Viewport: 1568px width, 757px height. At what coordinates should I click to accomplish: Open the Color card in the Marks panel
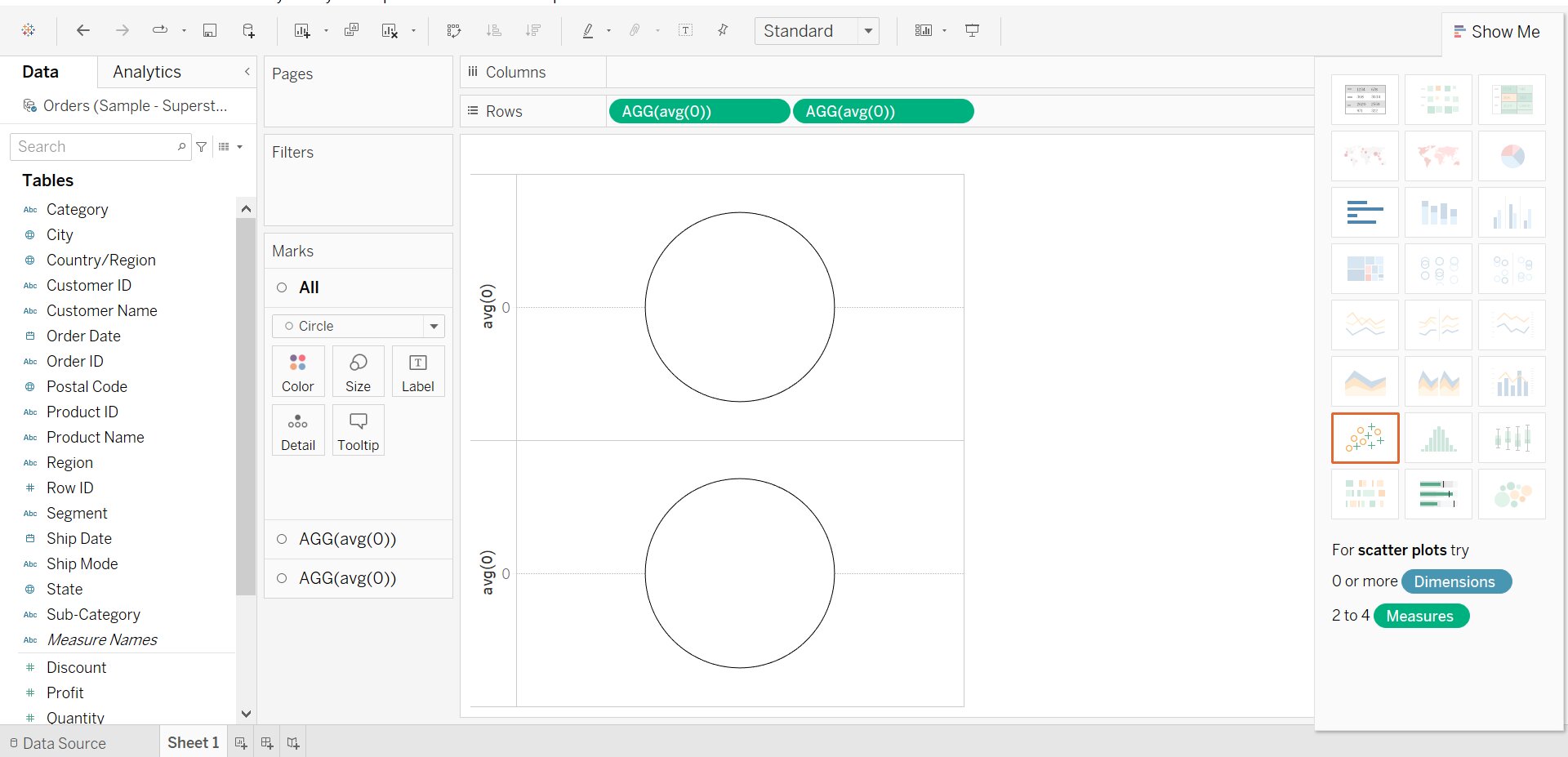297,371
